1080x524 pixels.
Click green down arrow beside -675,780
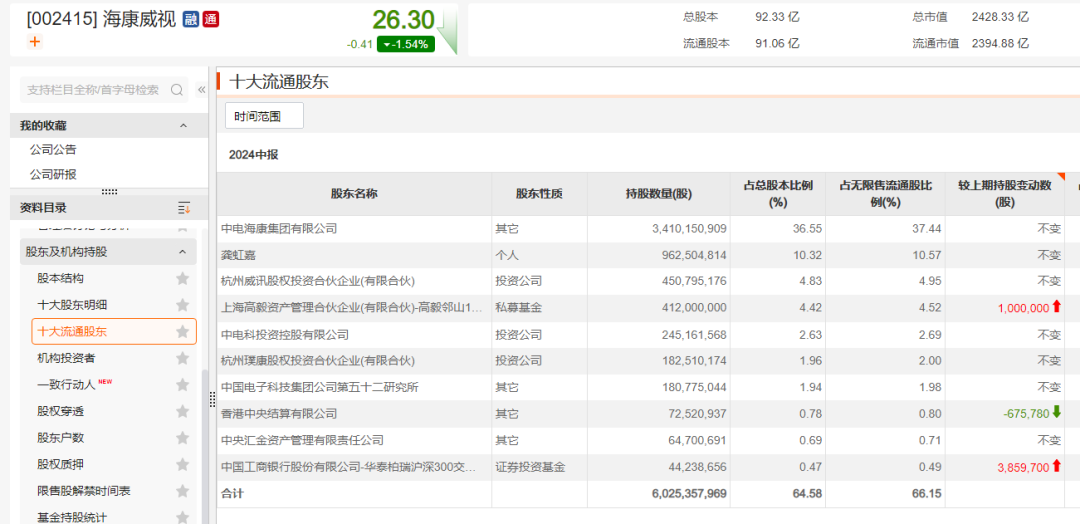tap(1057, 412)
